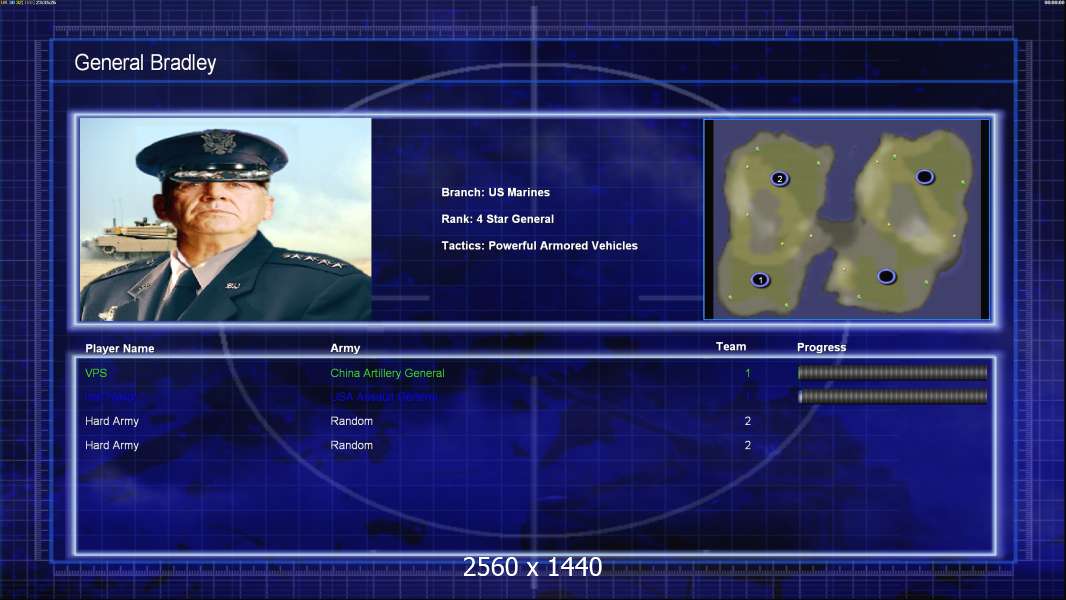Click the "Progress" column header
The width and height of the screenshot is (1066, 600).
coord(821,347)
